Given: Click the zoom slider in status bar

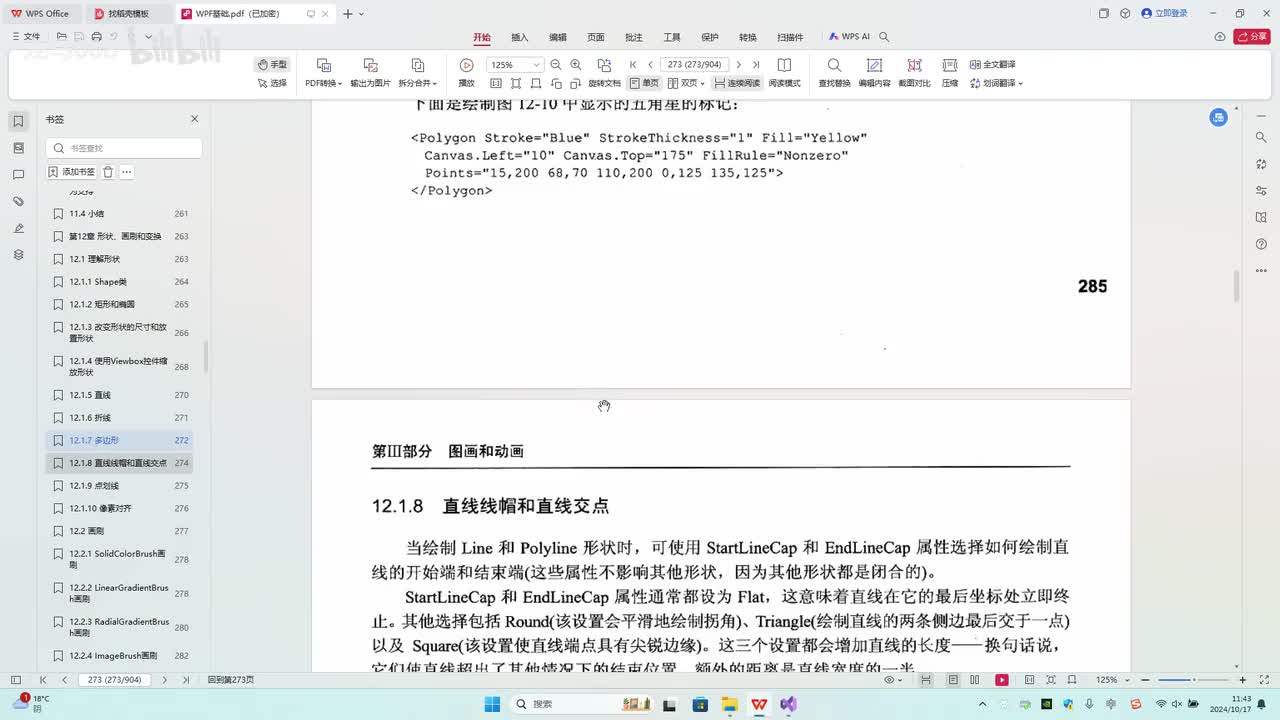Looking at the screenshot, I should click(x=1192, y=680).
